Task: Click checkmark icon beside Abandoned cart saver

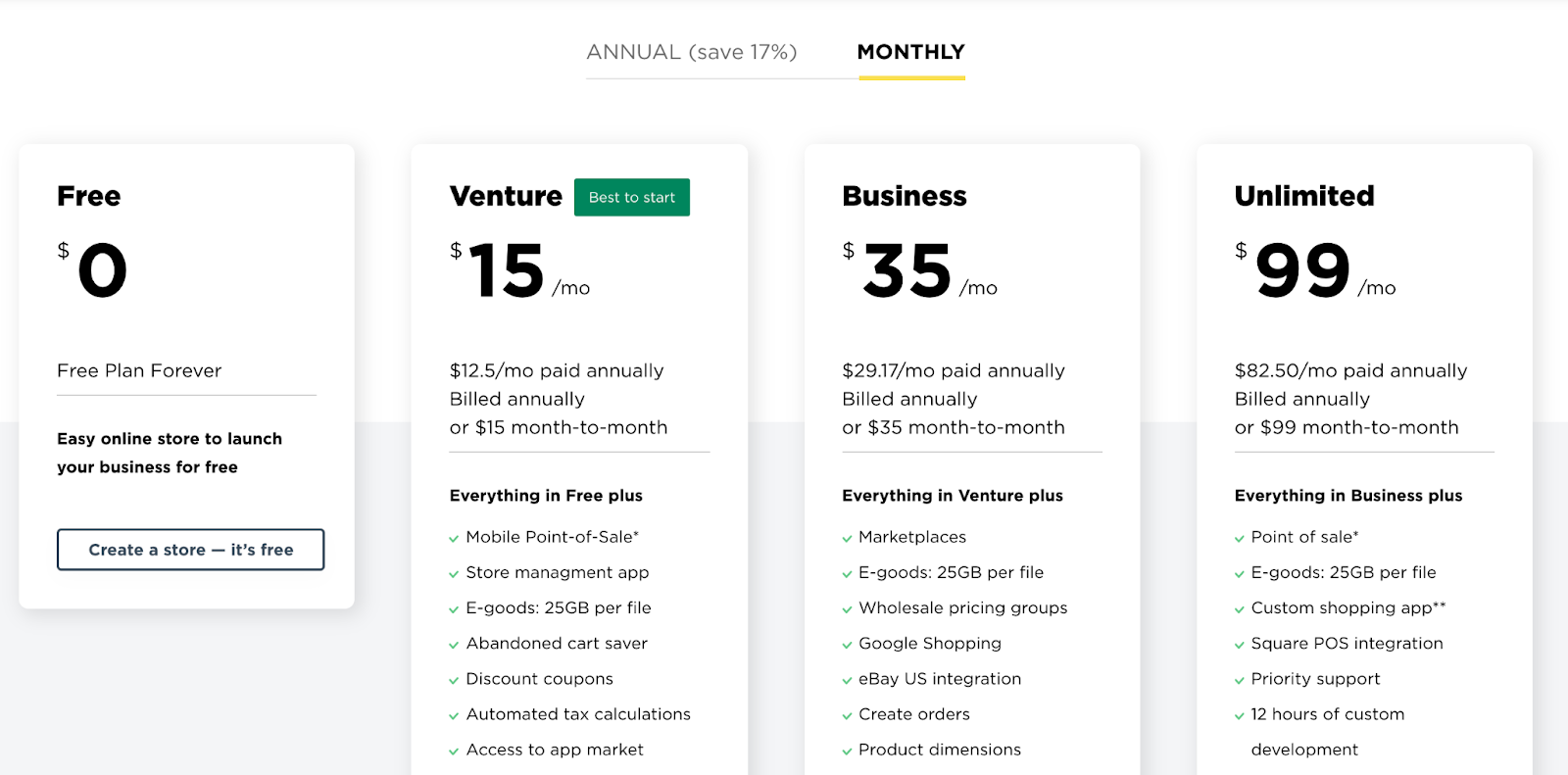Action: pyautogui.click(x=454, y=645)
